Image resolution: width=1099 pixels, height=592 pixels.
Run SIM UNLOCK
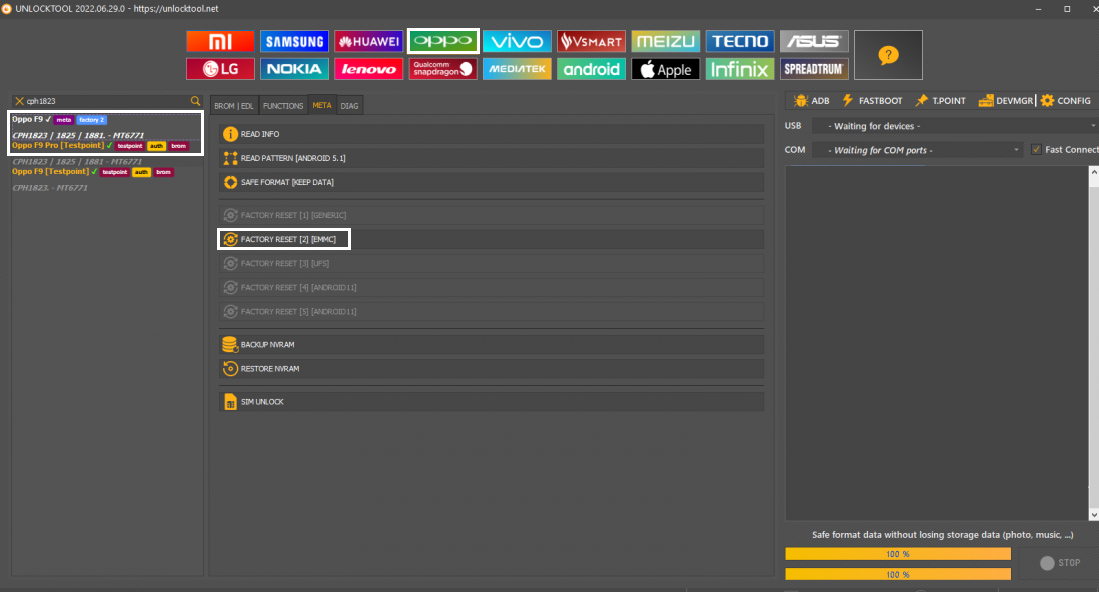click(491, 402)
